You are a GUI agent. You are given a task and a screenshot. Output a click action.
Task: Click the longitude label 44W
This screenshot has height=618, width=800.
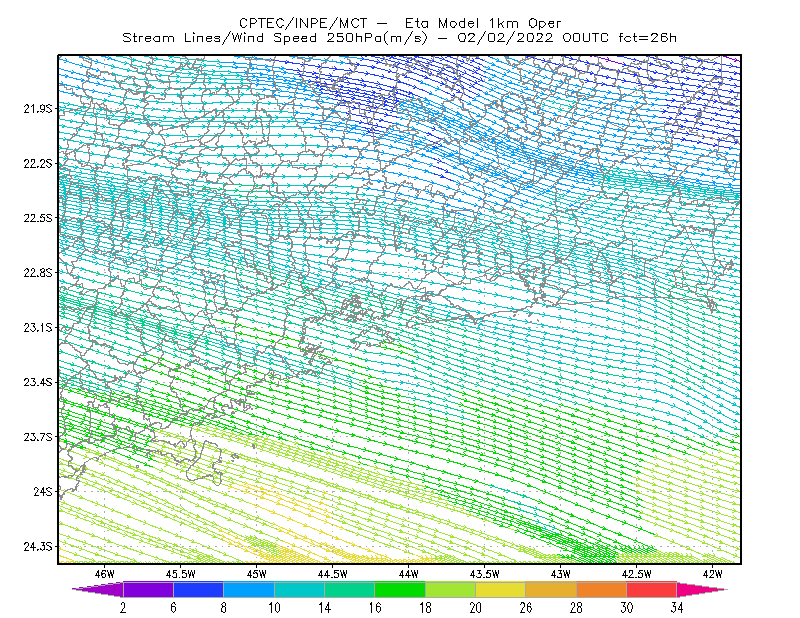[x=409, y=574]
